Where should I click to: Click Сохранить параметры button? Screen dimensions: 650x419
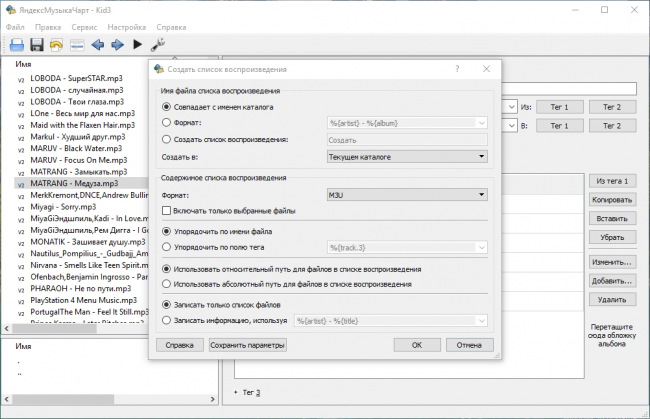[247, 345]
